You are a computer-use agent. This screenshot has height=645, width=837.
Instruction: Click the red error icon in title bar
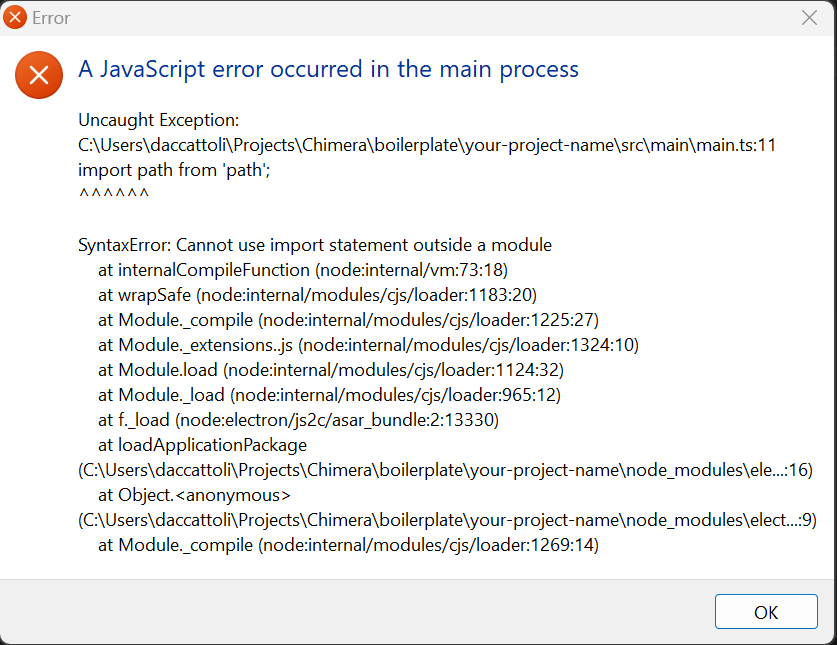tap(14, 17)
